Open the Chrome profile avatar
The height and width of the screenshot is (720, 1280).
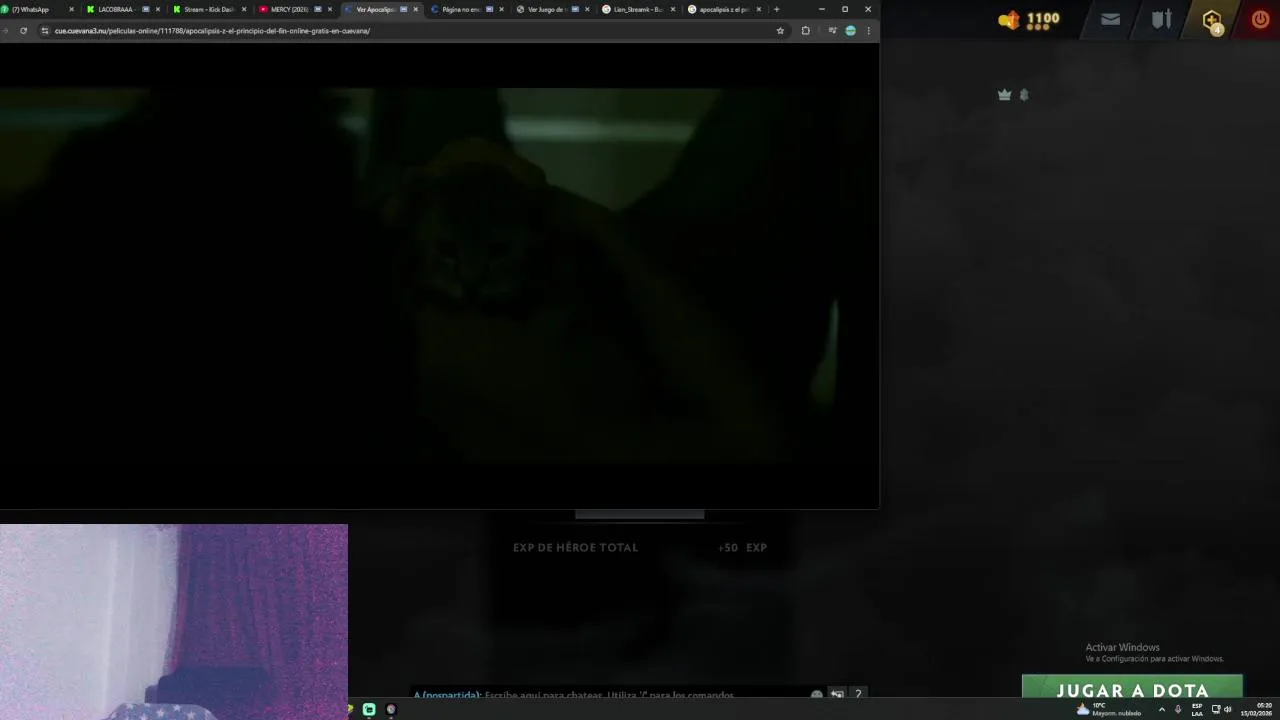click(850, 31)
